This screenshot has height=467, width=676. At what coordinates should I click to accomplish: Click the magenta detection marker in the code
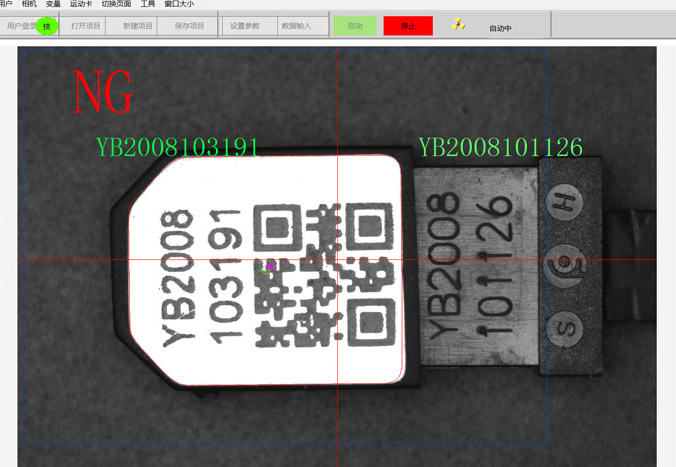pos(270,268)
